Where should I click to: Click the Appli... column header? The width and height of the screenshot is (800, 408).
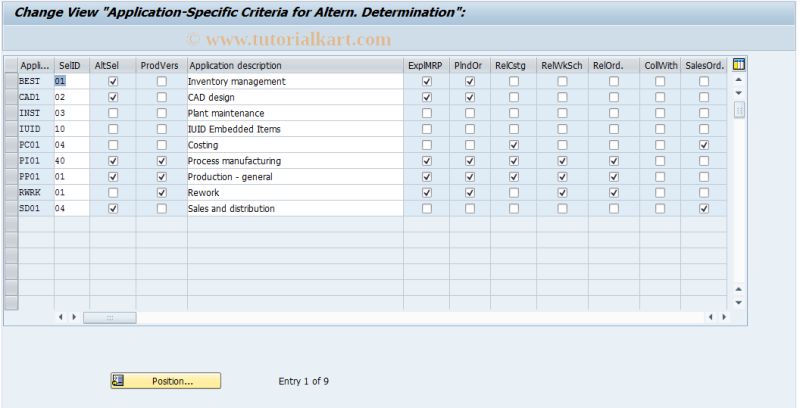36,65
